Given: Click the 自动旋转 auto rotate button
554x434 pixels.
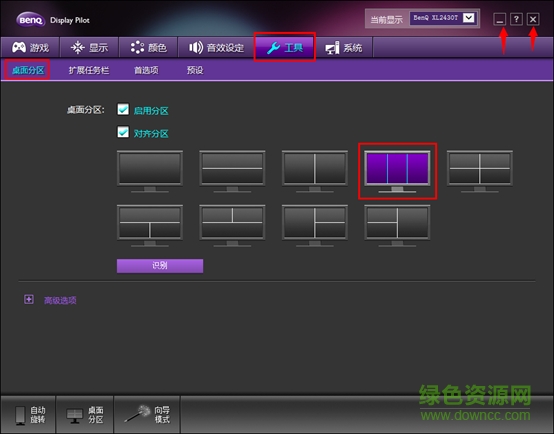Looking at the screenshot, I should coord(28,415).
